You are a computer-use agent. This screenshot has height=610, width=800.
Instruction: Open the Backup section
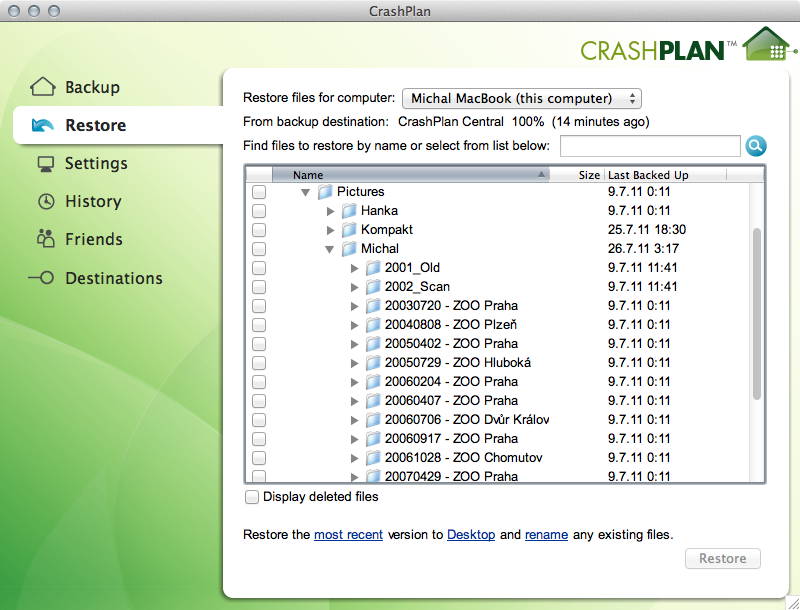point(92,87)
